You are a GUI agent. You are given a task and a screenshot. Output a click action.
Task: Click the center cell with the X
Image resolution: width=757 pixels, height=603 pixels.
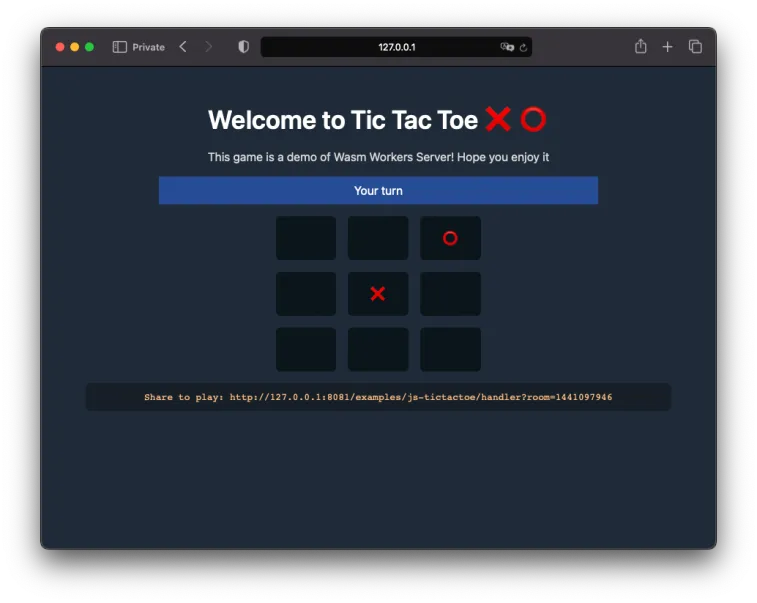click(x=378, y=294)
